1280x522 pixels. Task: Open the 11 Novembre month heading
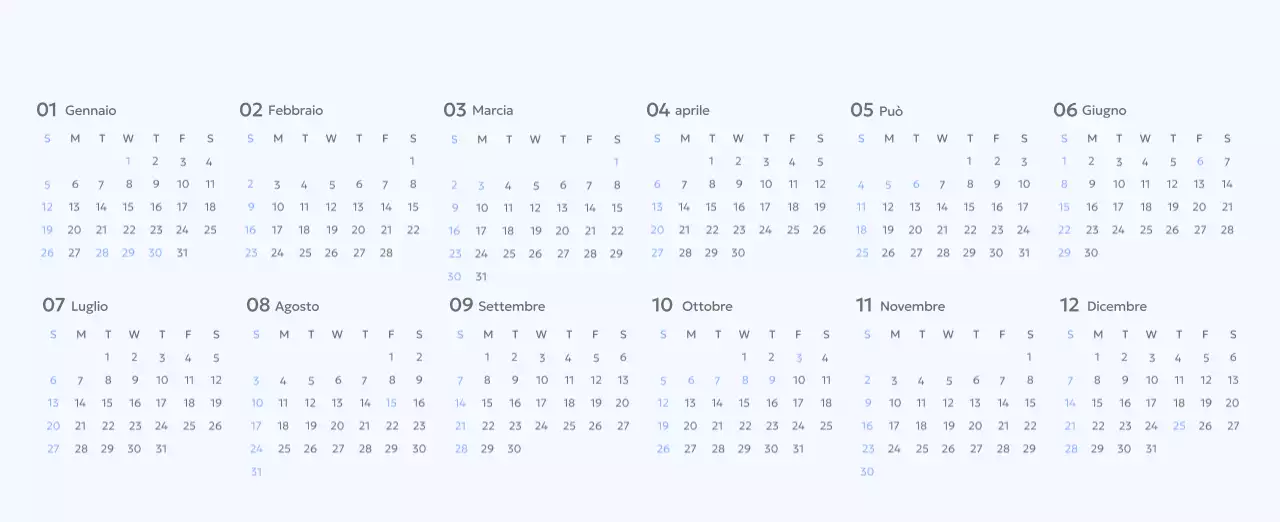(900, 306)
